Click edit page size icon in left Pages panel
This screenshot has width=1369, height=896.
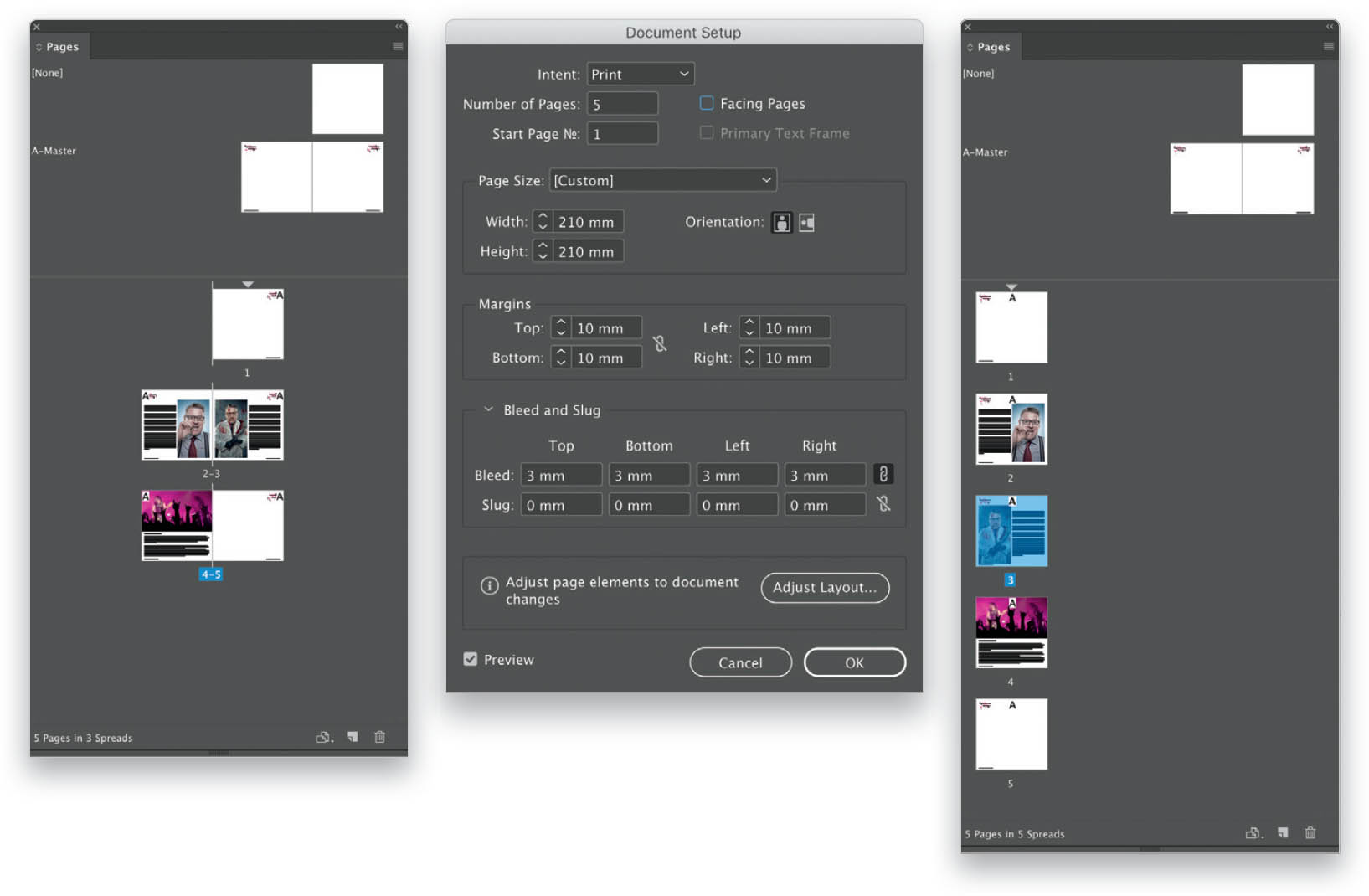click(324, 737)
